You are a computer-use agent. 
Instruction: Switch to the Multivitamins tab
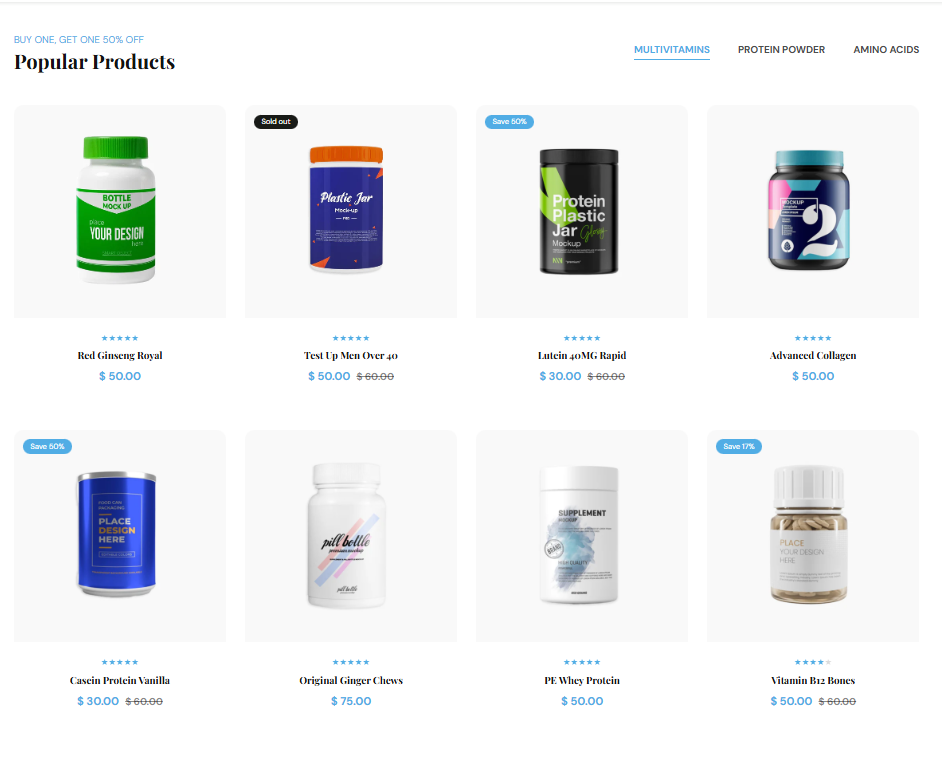[x=672, y=50]
